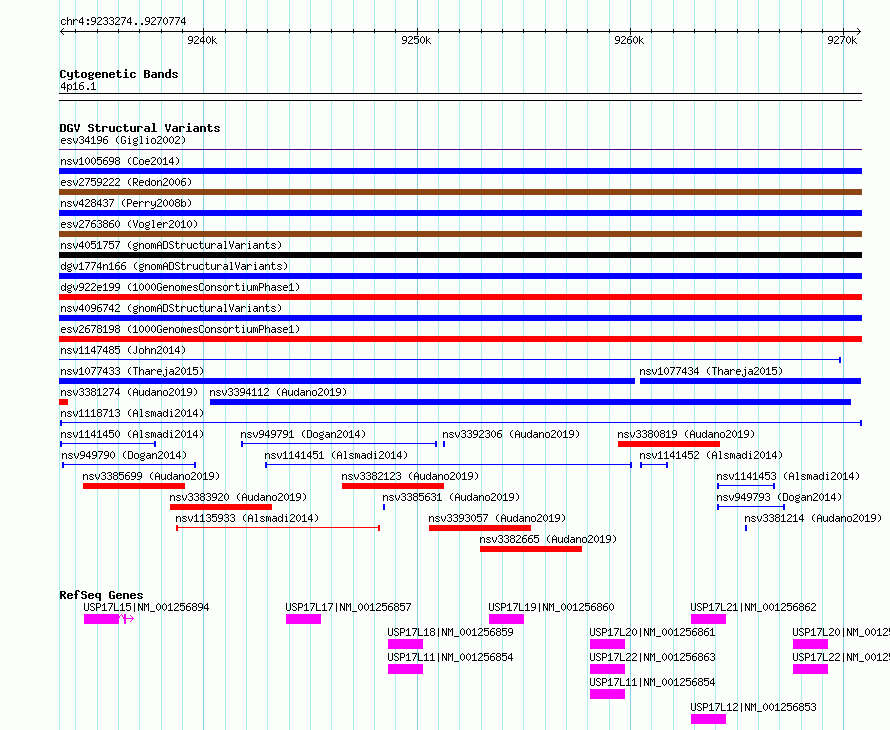Click the DGV Structural Variants track title

coord(140,128)
